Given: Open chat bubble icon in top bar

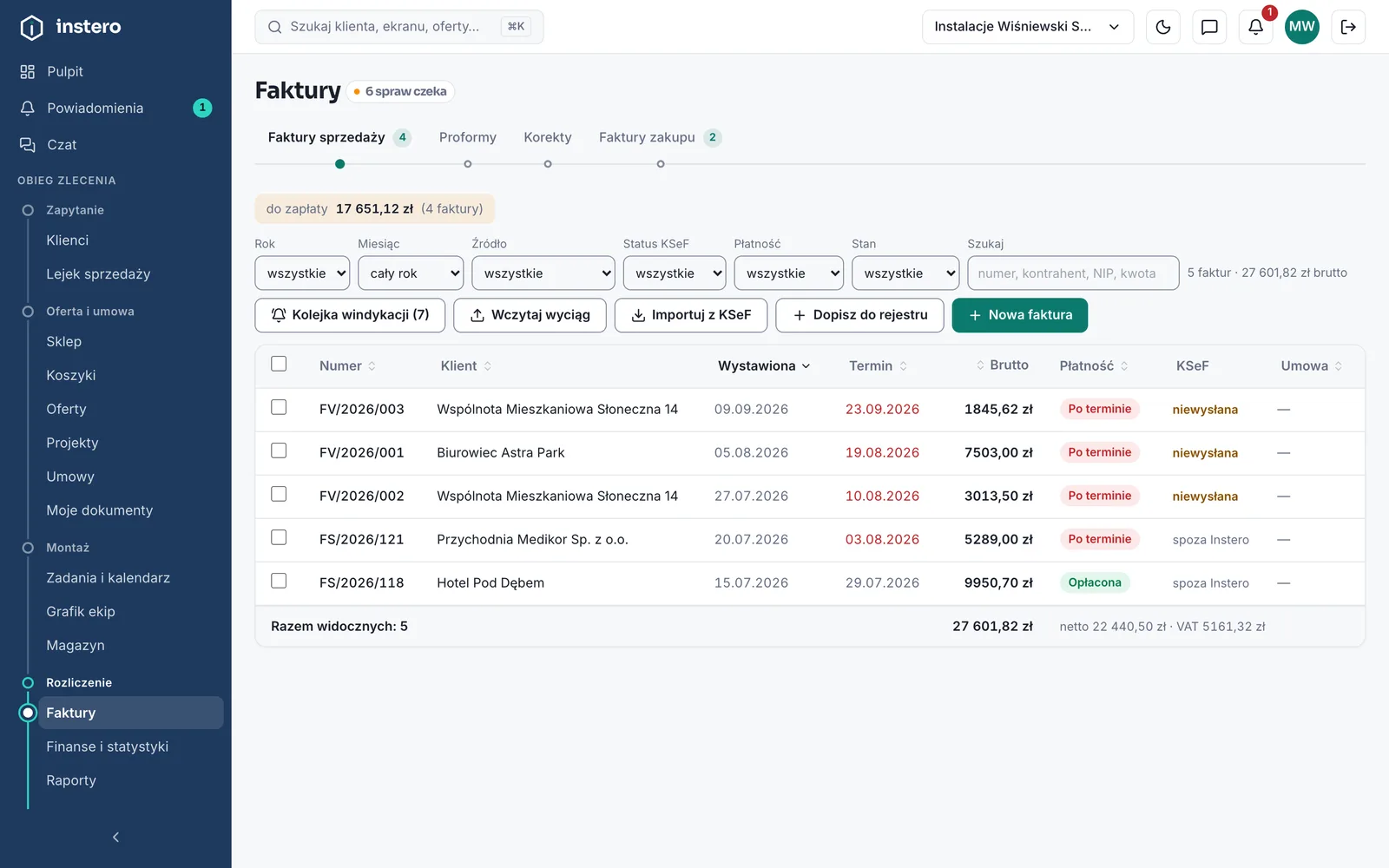Looking at the screenshot, I should coord(1209,27).
